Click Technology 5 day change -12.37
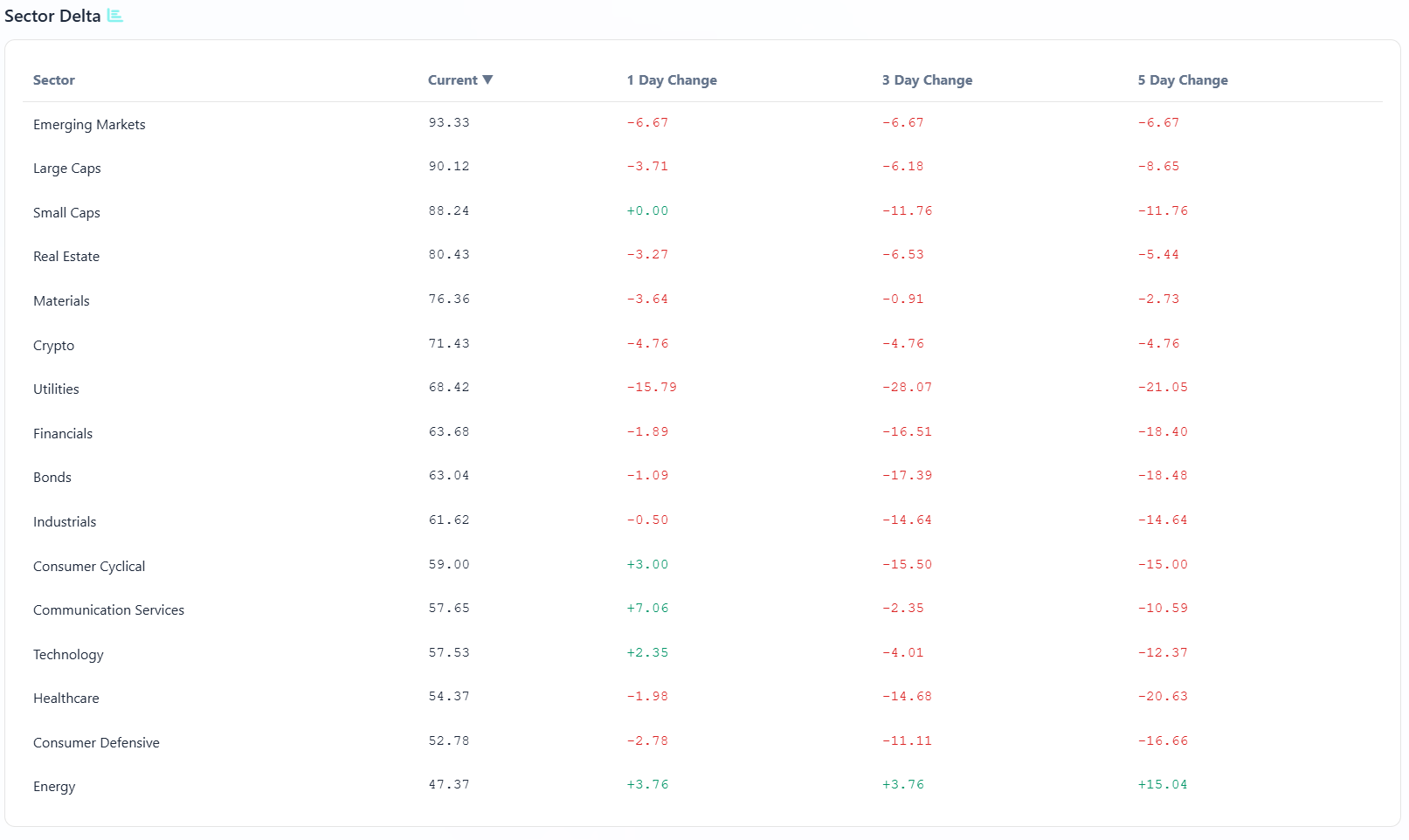1409x840 pixels. (1163, 652)
